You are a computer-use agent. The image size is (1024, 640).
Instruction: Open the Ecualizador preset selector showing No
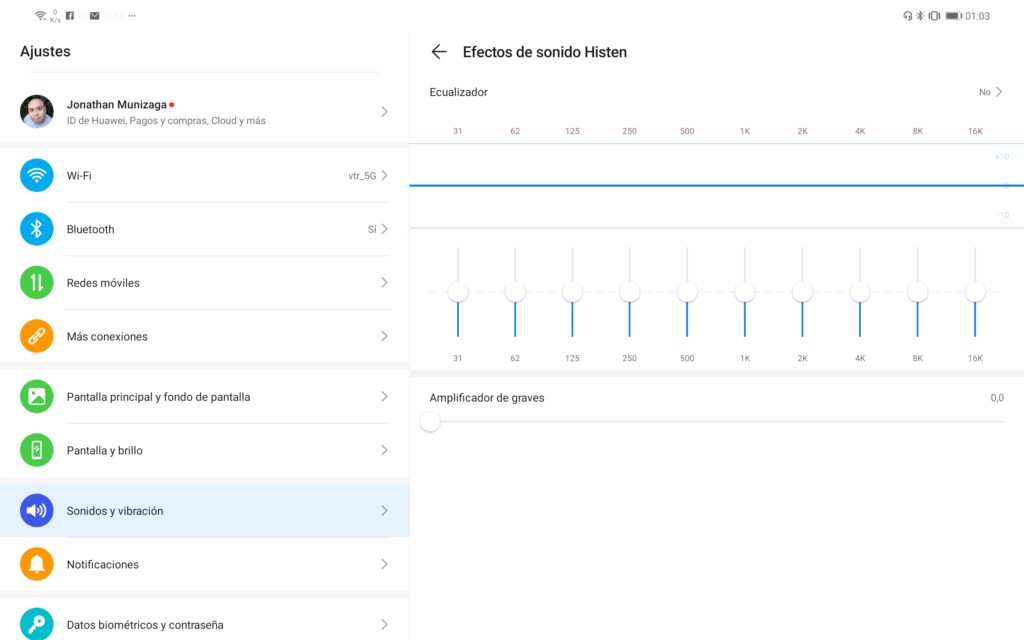click(x=990, y=92)
